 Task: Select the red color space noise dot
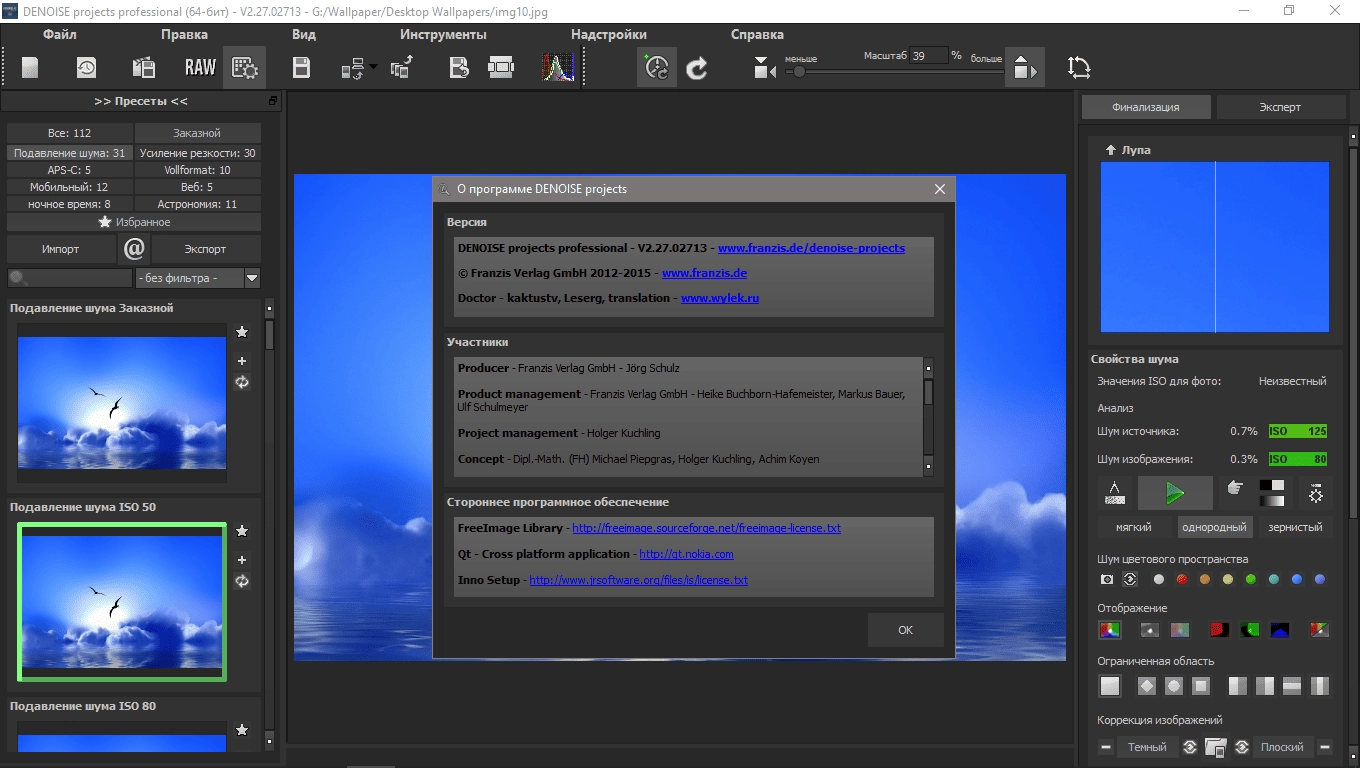(x=1182, y=579)
